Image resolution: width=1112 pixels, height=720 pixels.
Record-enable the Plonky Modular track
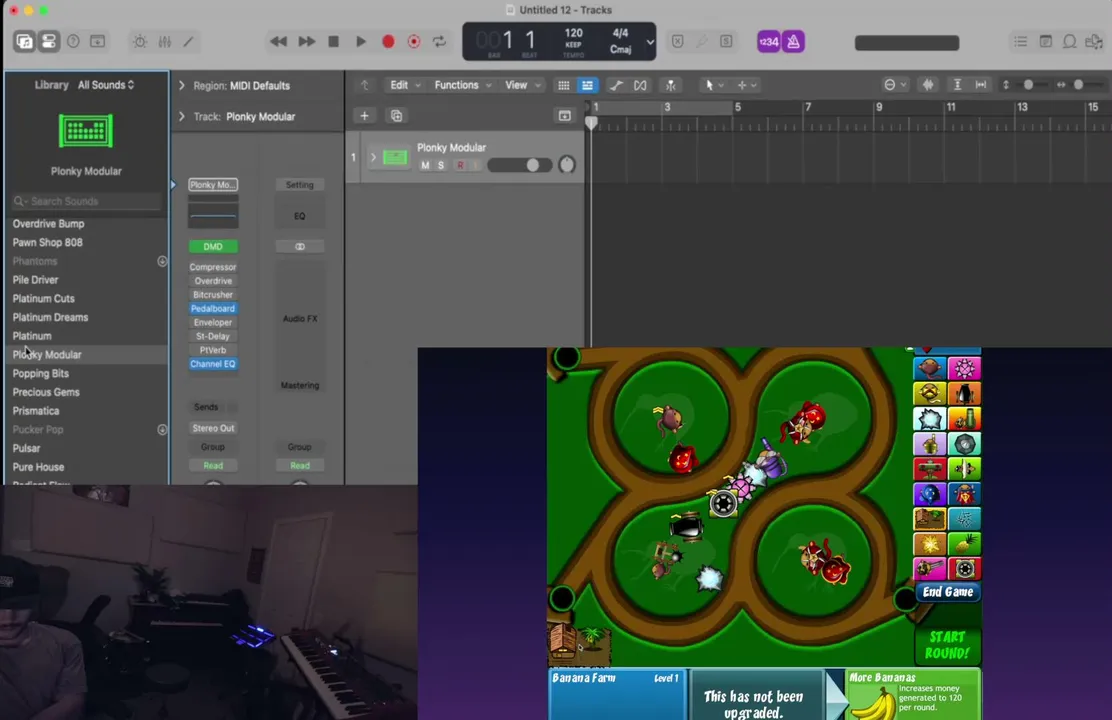tap(460, 165)
